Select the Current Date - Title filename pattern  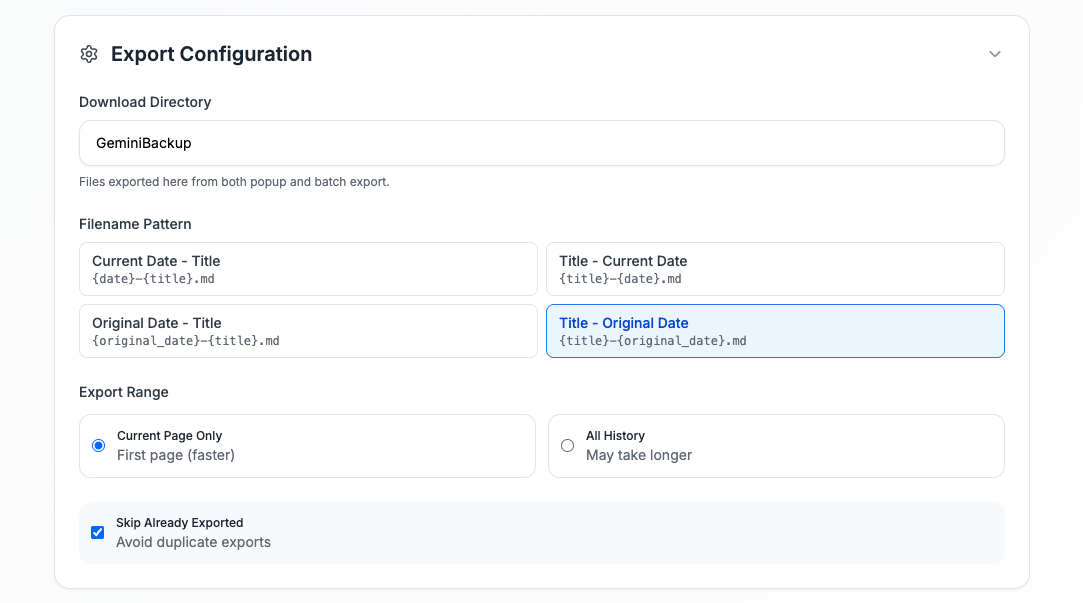(308, 269)
